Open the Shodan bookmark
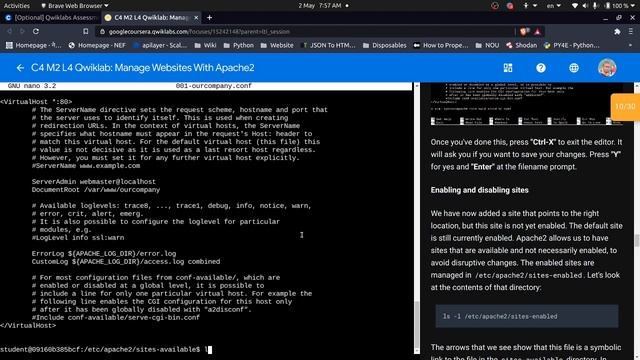Viewport: 640px width, 360px height. (522, 45)
